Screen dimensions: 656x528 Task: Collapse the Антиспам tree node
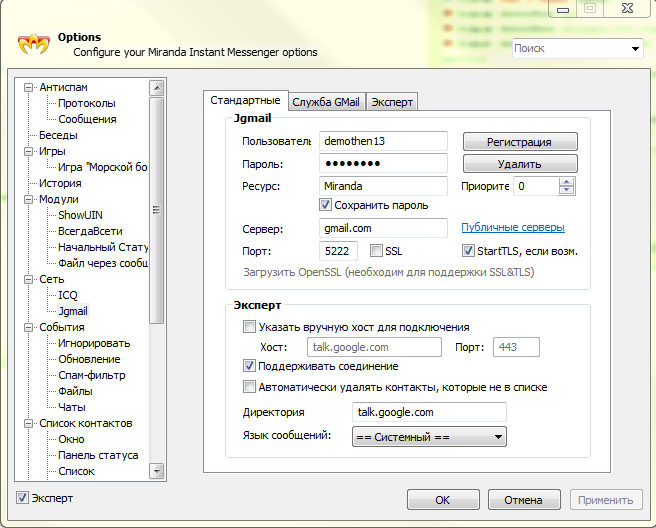tap(28, 87)
